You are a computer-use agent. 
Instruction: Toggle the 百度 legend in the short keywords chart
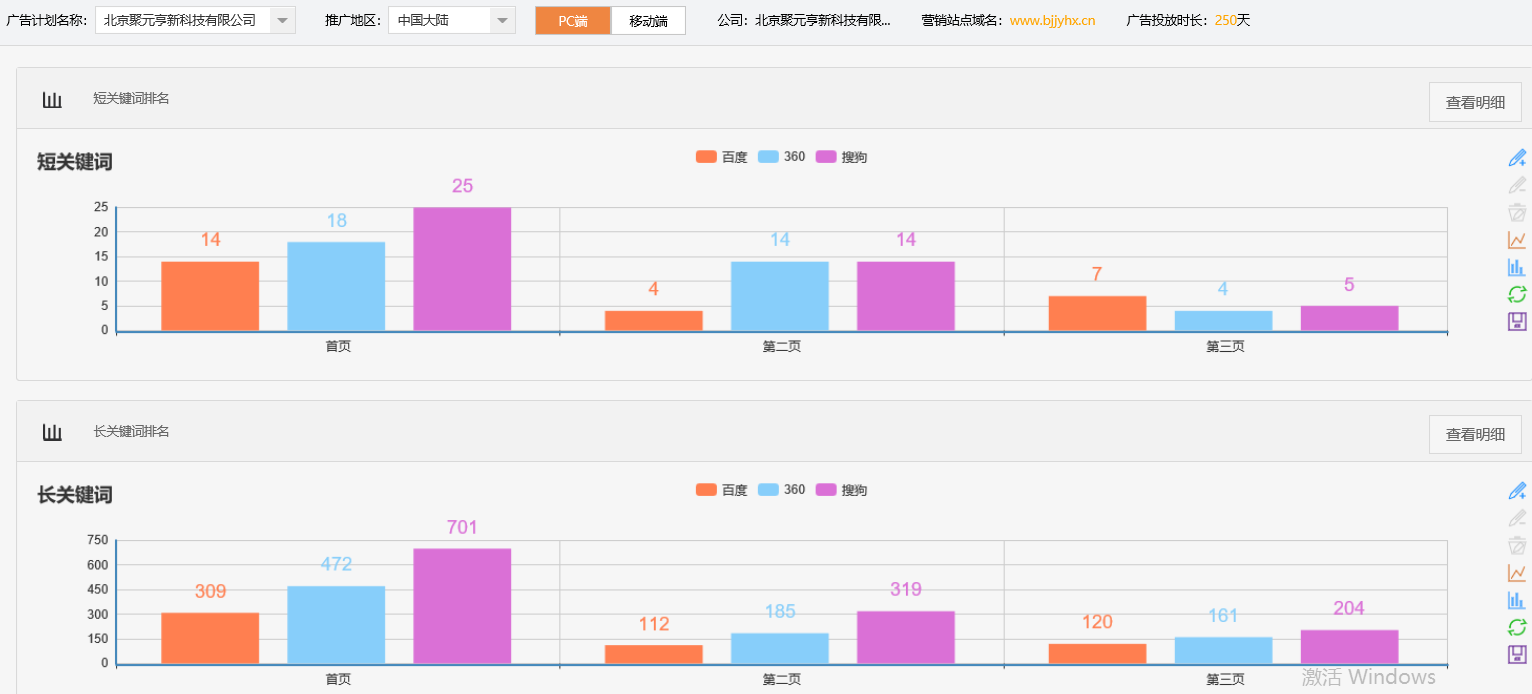point(721,156)
